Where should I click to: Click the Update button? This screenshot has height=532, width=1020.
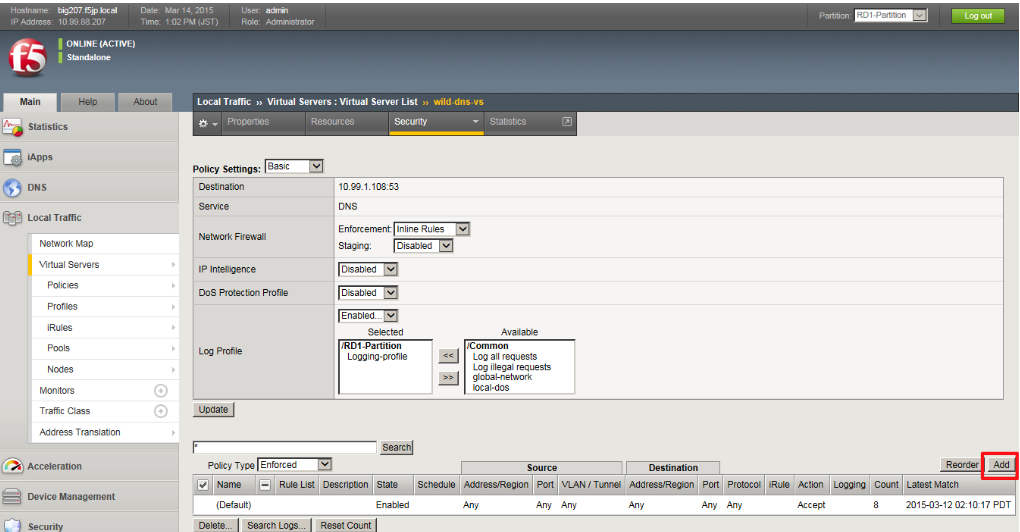tap(213, 410)
